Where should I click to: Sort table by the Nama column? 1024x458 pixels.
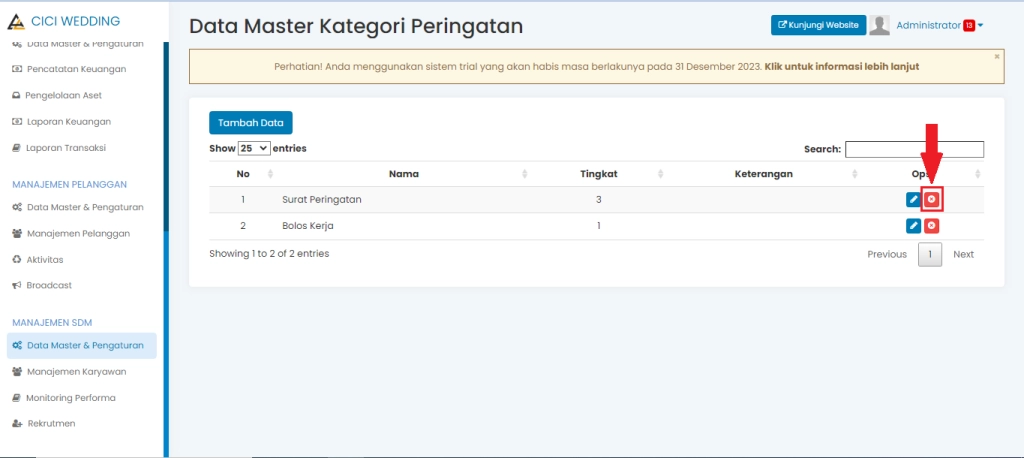[x=404, y=174]
